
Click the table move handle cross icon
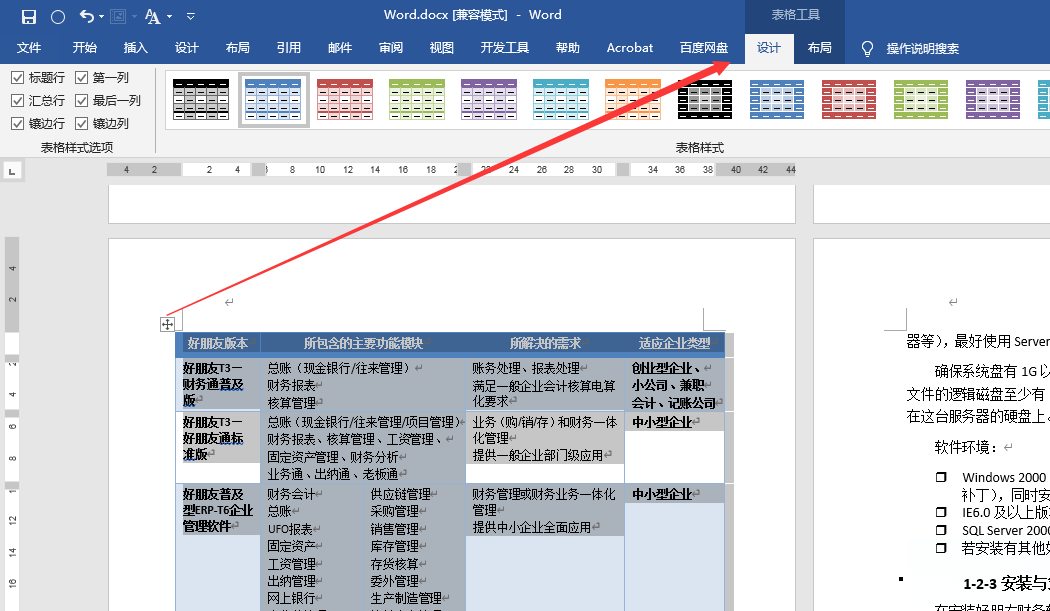click(167, 324)
